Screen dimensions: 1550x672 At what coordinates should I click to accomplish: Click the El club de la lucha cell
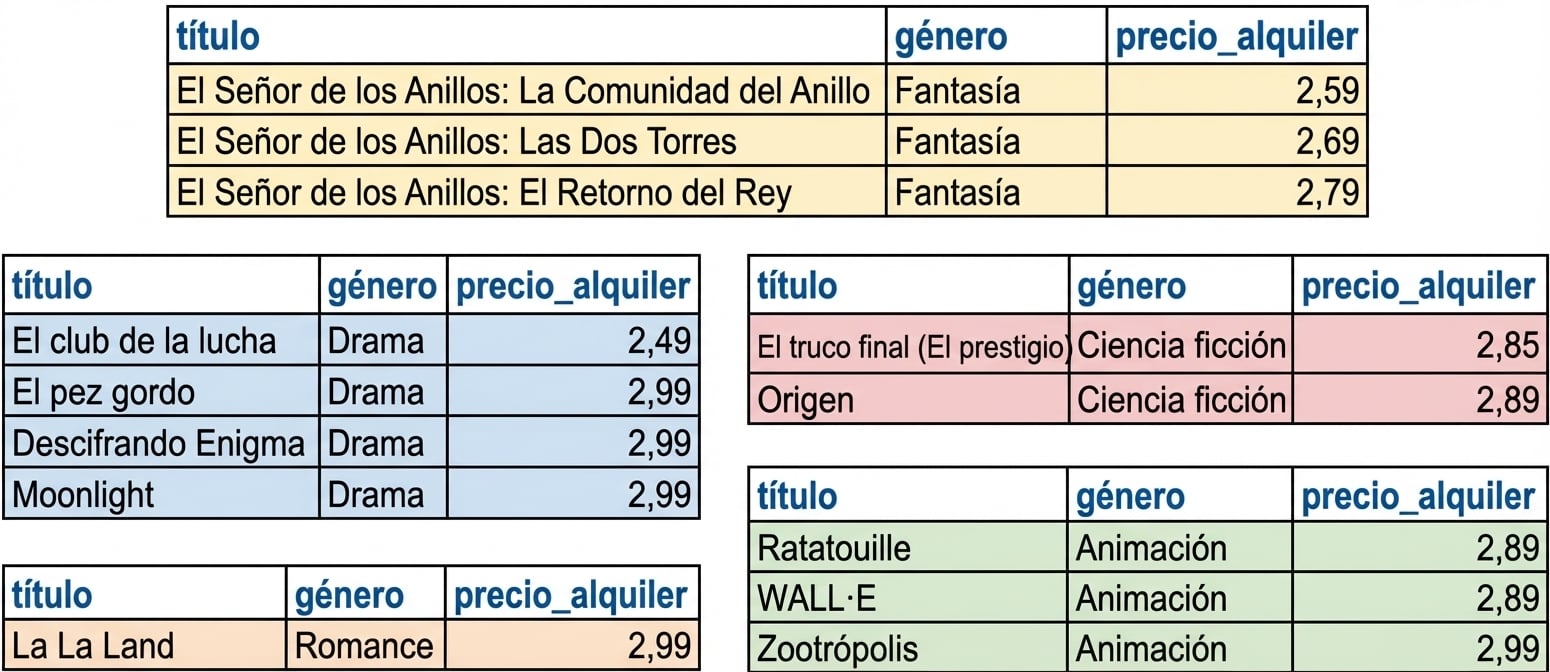point(161,340)
